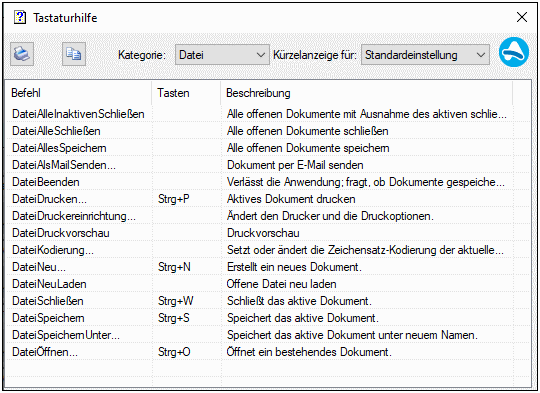Image resolution: width=540 pixels, height=393 pixels.
Task: Click the Tastaturhilfe help icon in title bar
Action: click(x=20, y=17)
